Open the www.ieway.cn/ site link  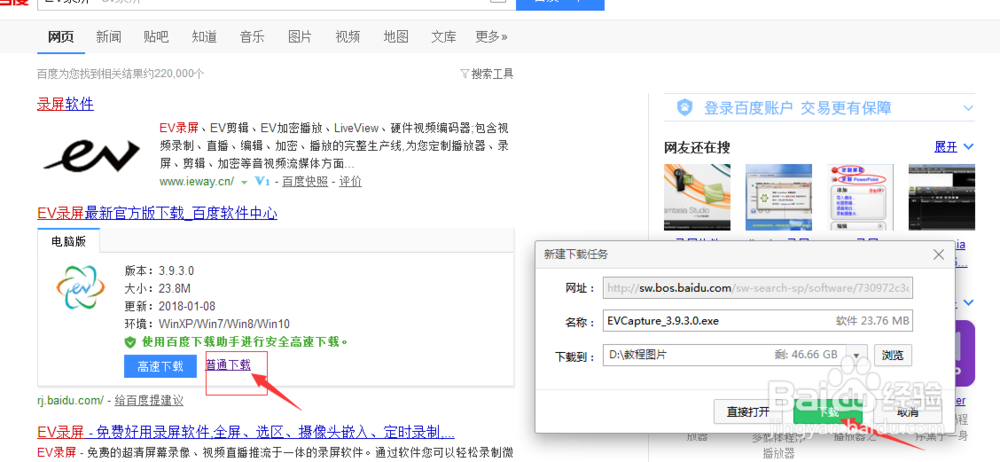click(x=196, y=181)
